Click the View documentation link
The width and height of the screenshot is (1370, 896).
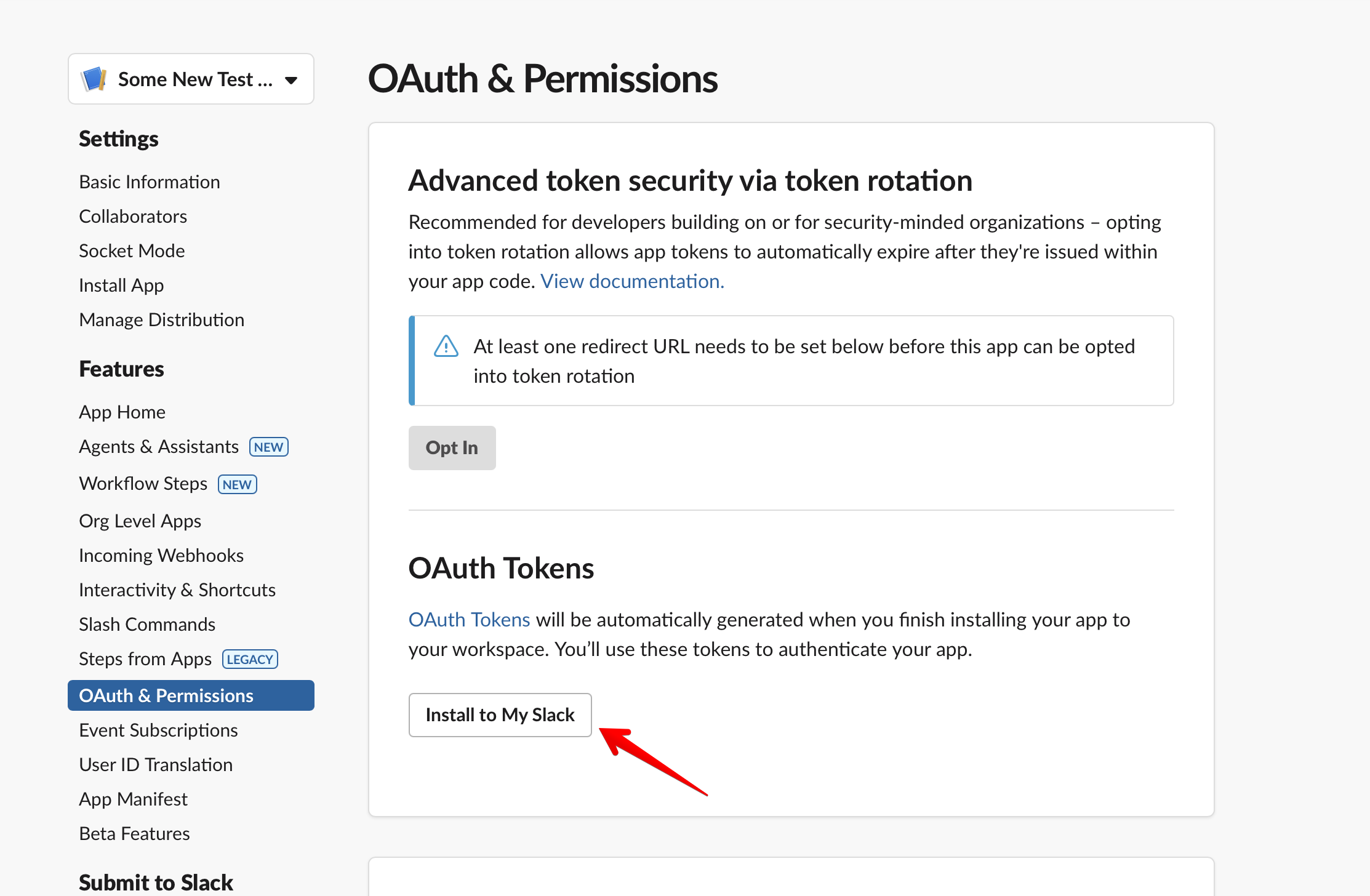pos(632,281)
